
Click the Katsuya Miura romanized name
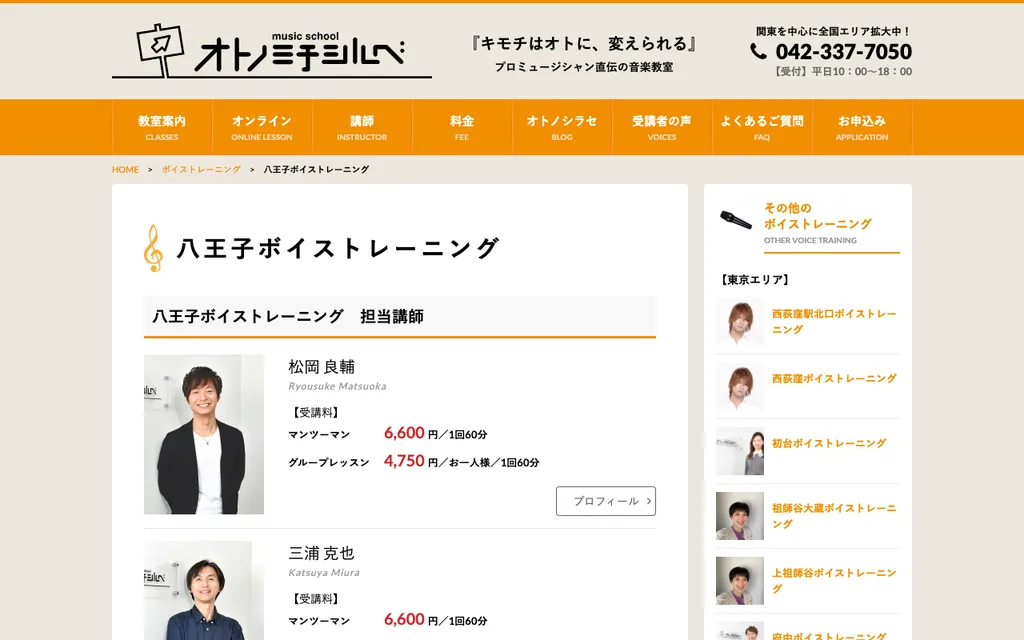(324, 572)
